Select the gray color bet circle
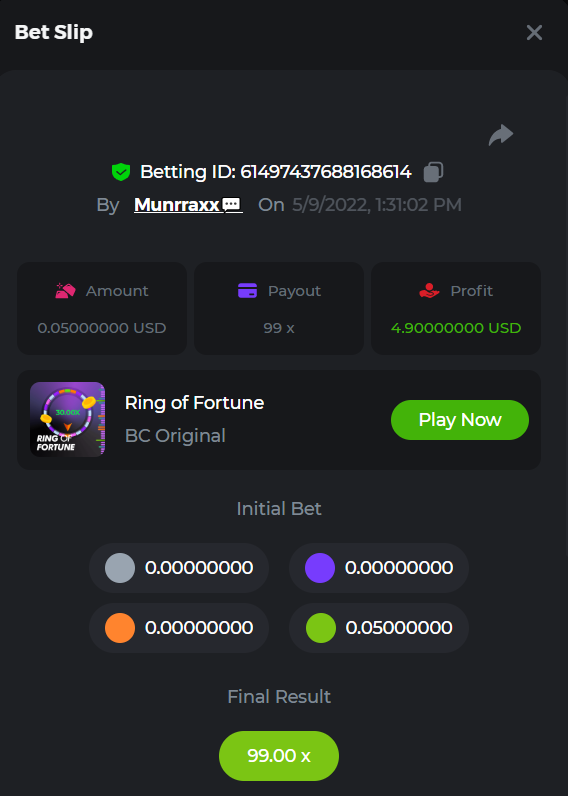This screenshot has width=568, height=796. coord(120,568)
